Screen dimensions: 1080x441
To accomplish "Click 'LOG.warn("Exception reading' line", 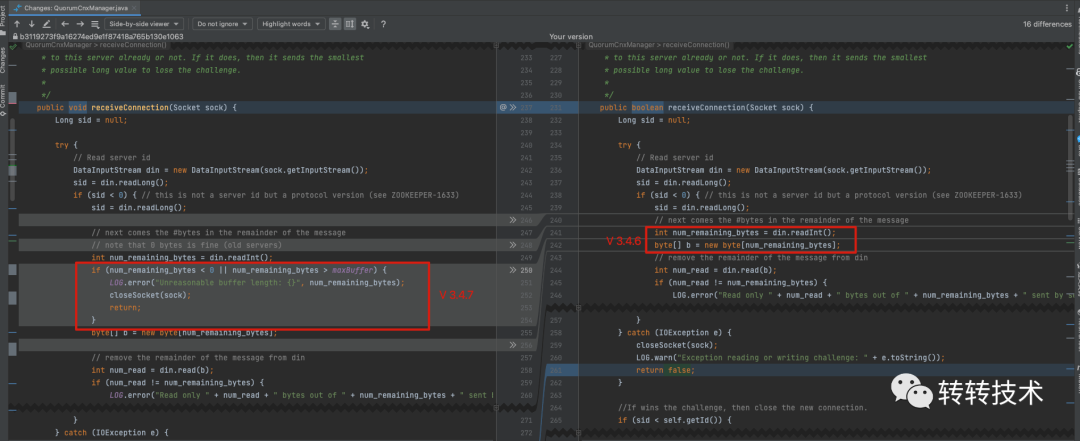I will pos(790,358).
